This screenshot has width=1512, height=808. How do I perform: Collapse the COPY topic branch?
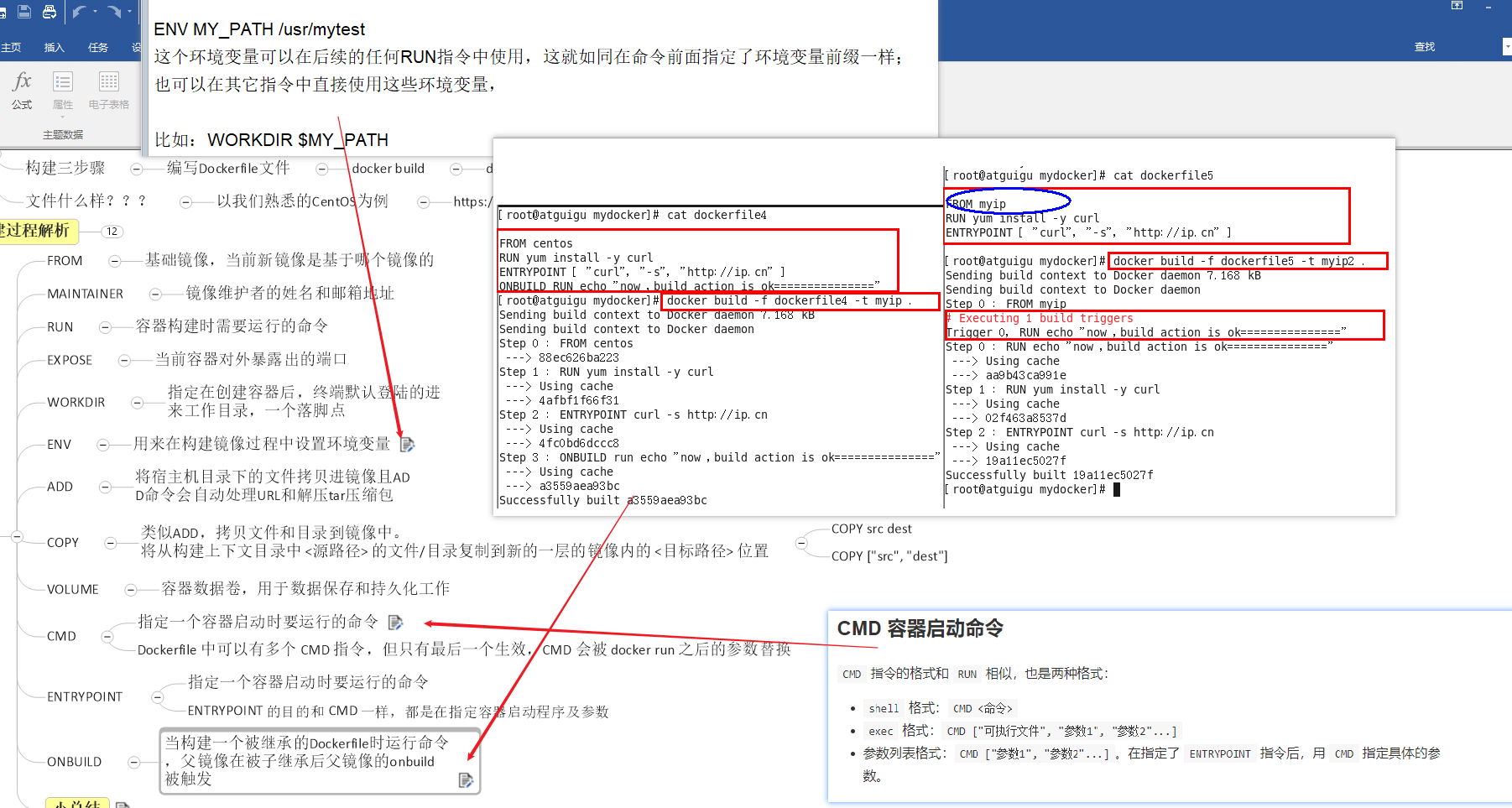(110, 543)
